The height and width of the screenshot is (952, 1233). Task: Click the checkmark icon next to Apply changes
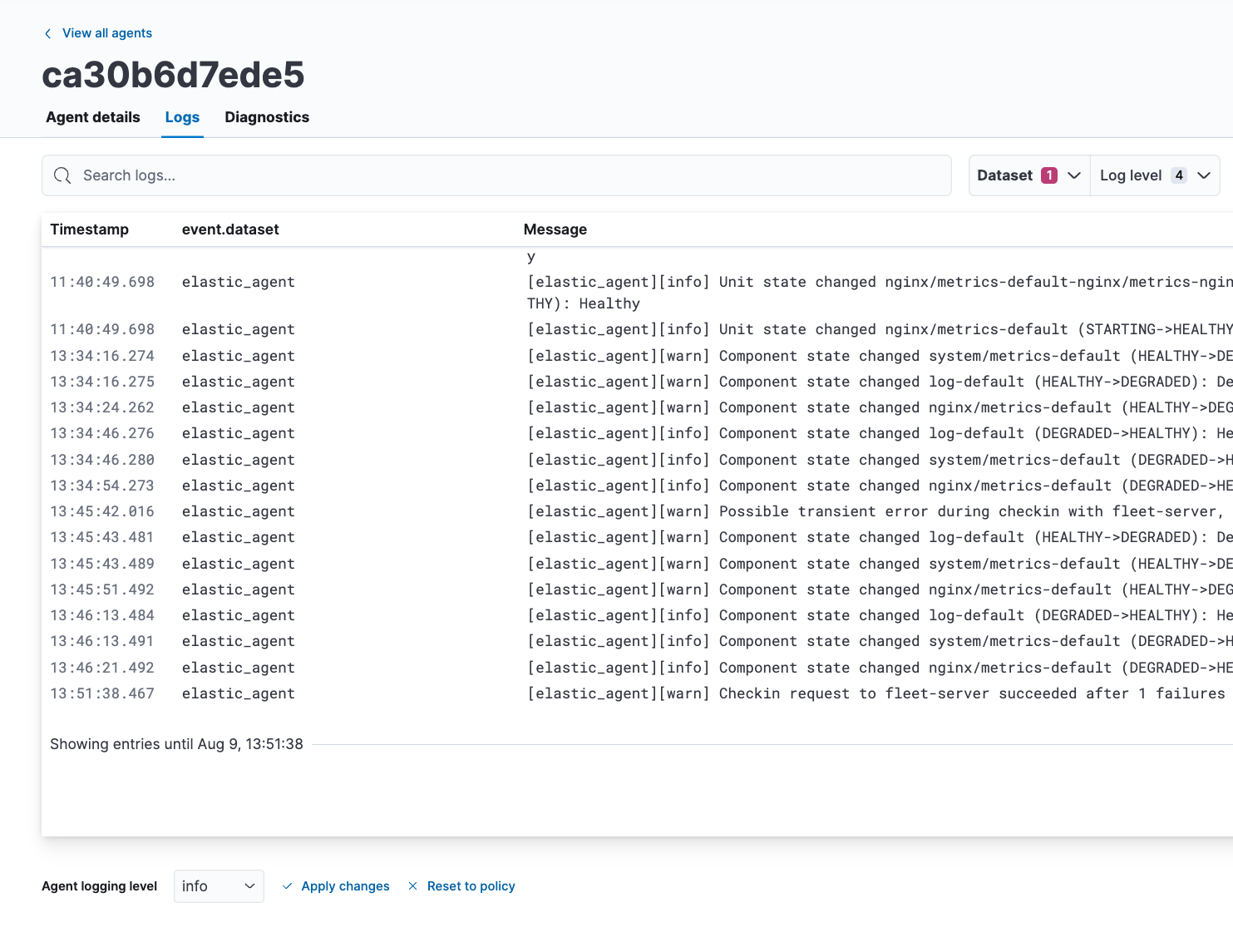[x=287, y=886]
